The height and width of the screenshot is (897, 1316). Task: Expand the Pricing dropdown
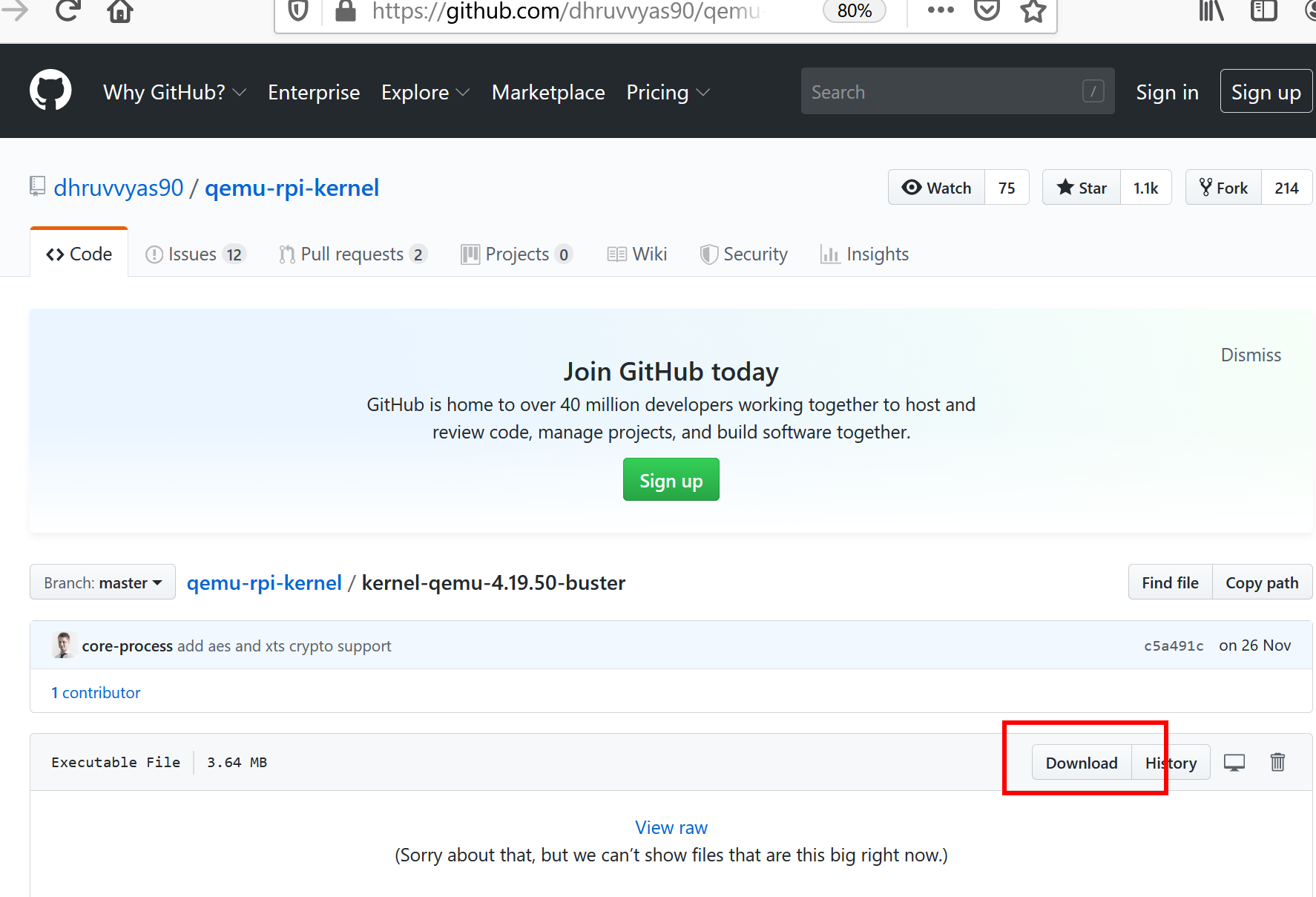[668, 92]
